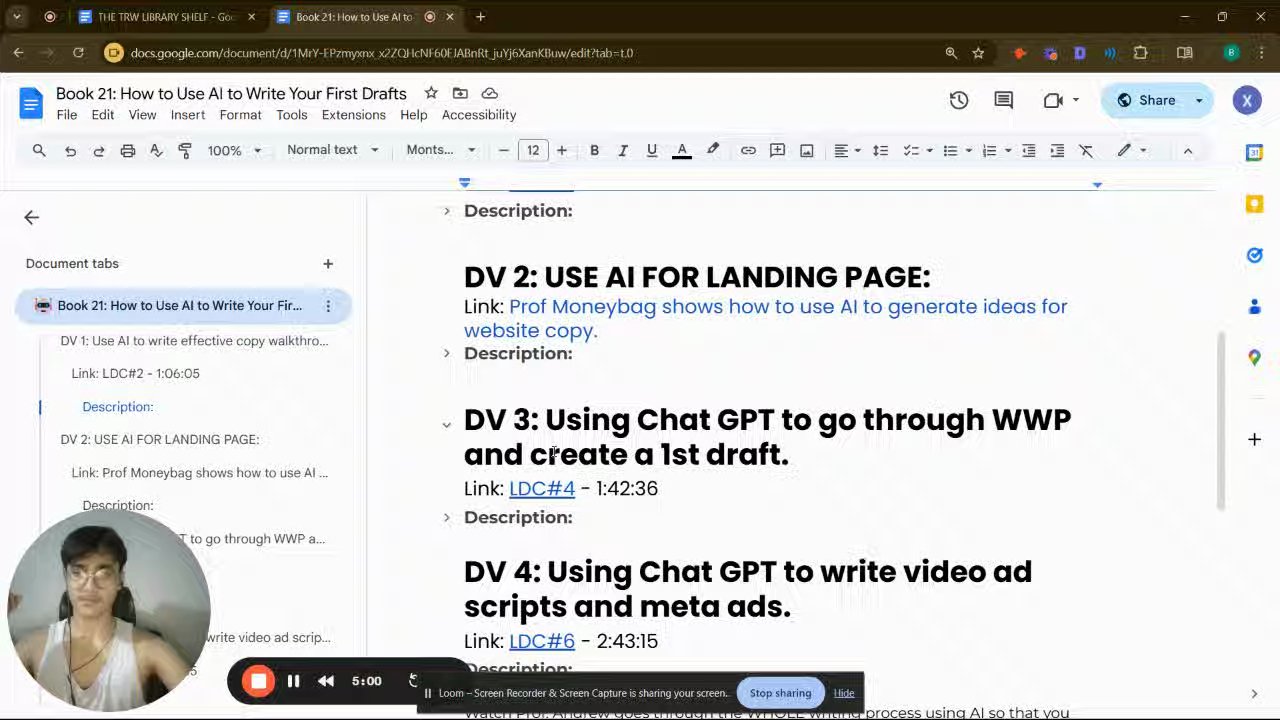Open the font family dropdown
1280x720 pixels.
(440, 150)
